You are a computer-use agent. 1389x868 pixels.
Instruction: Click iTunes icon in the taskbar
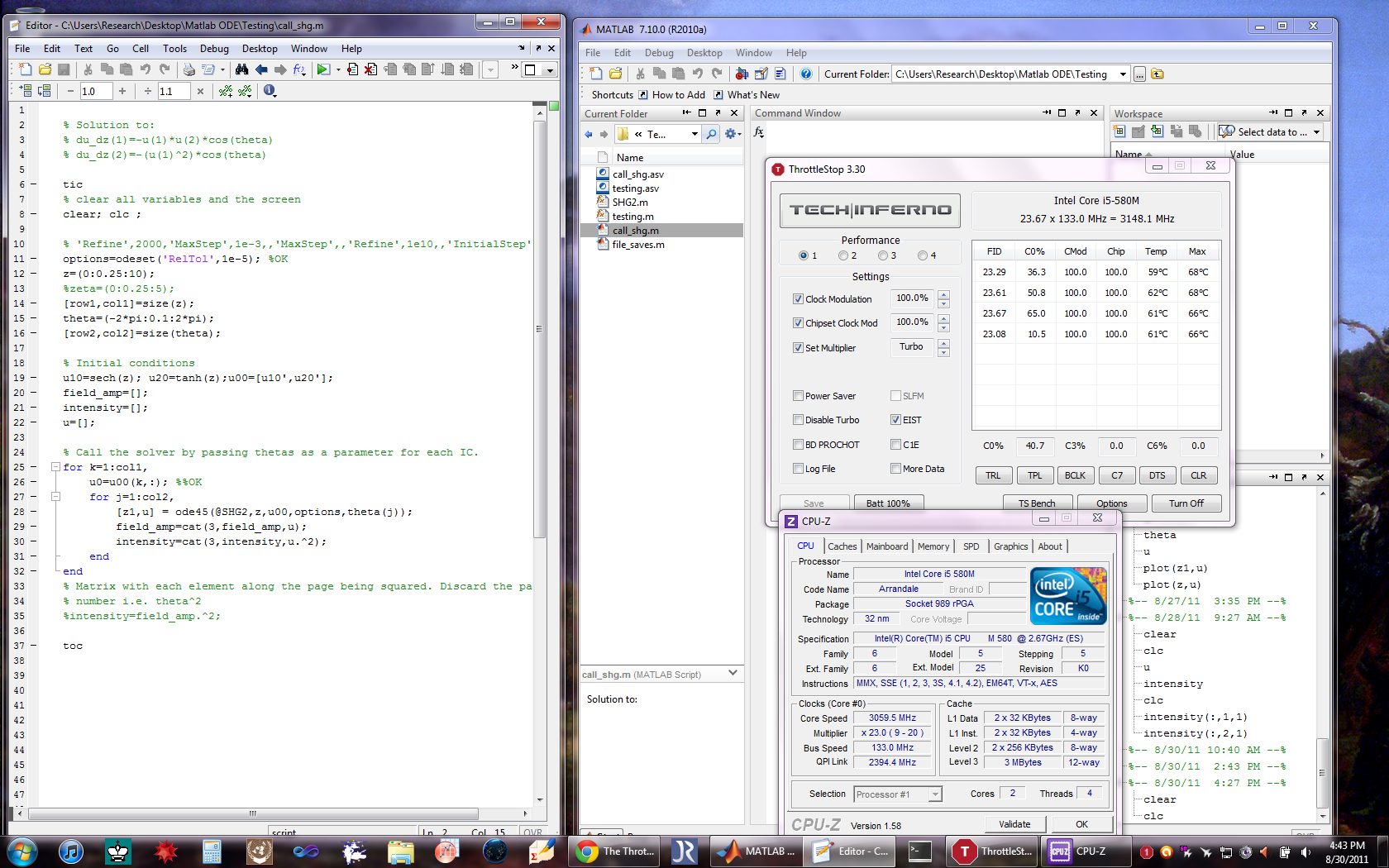tap(71, 851)
